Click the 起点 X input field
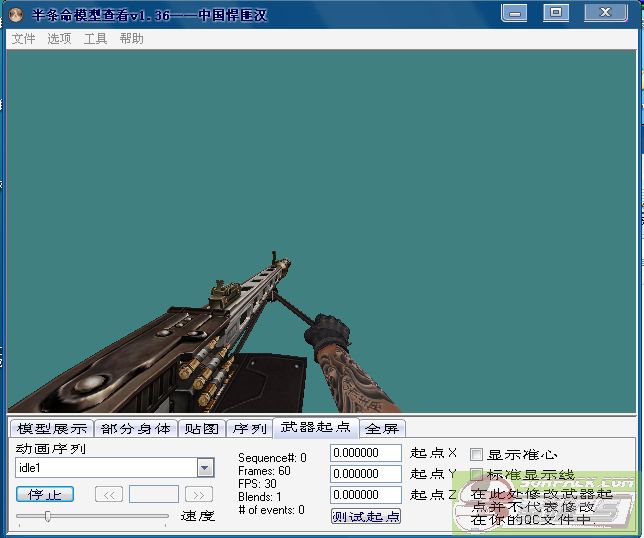The height and width of the screenshot is (538, 644). [365, 453]
